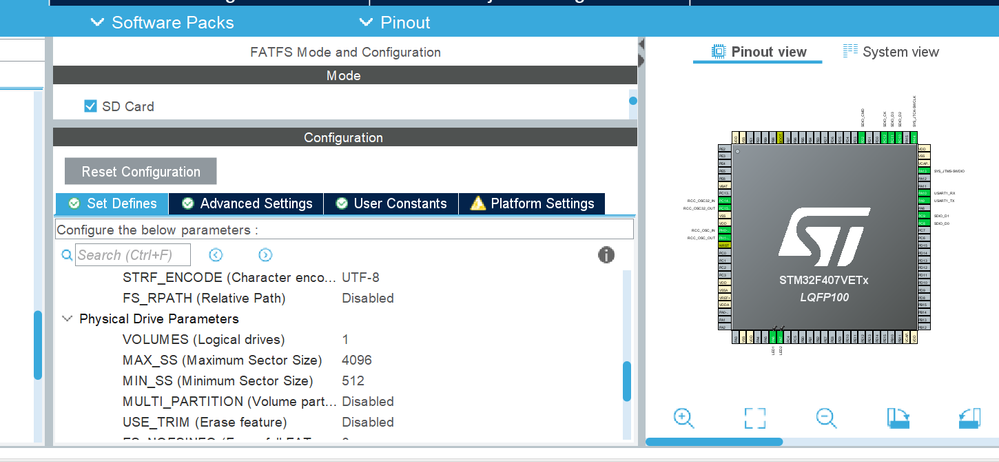999x462 pixels.
Task: Click the magnifier search icon
Action: tap(67, 255)
